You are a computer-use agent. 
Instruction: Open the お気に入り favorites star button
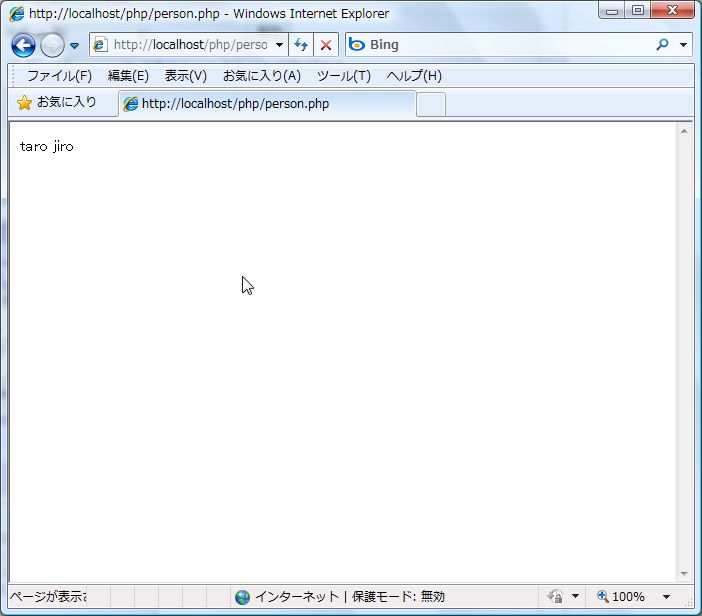(x=57, y=103)
